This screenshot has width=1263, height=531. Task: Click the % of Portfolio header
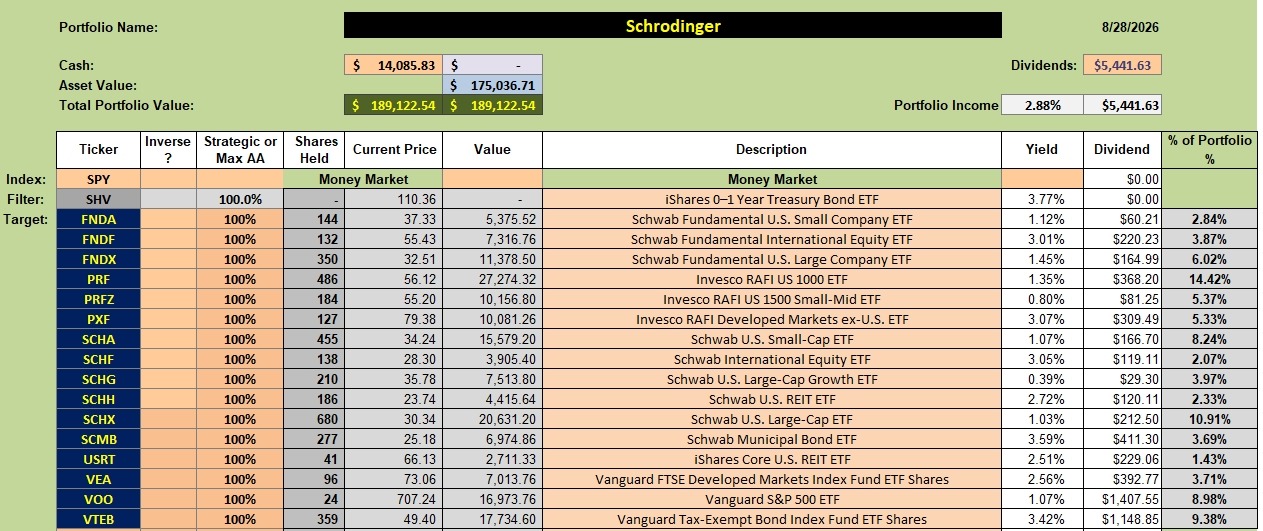pyautogui.click(x=1209, y=149)
